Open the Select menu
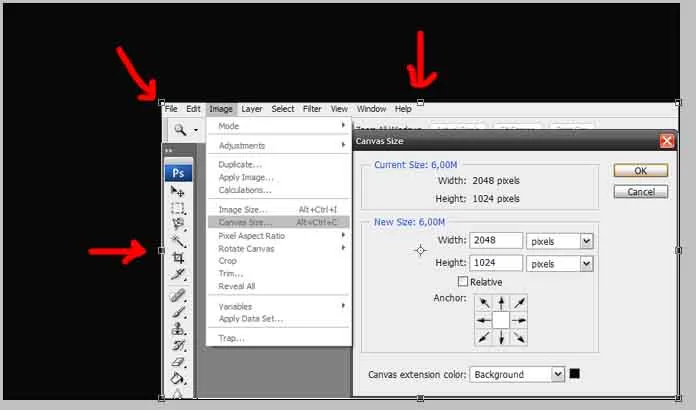This screenshot has height=410, width=696. (283, 109)
